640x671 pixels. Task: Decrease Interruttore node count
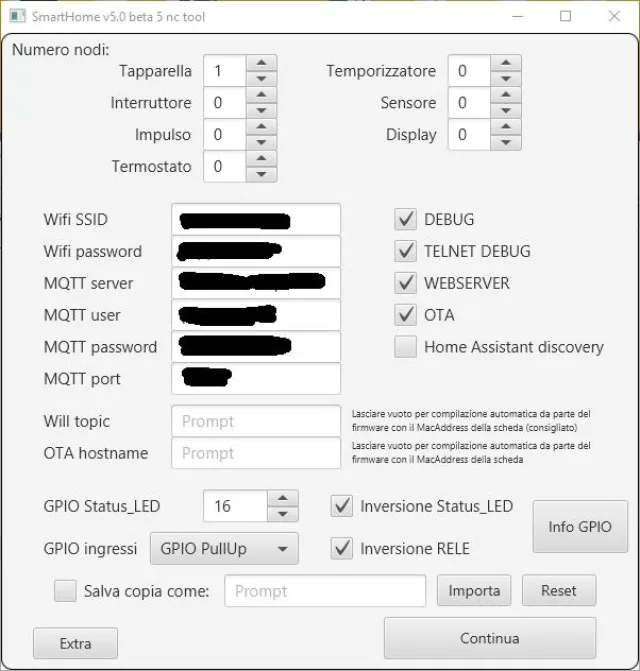coord(261,110)
